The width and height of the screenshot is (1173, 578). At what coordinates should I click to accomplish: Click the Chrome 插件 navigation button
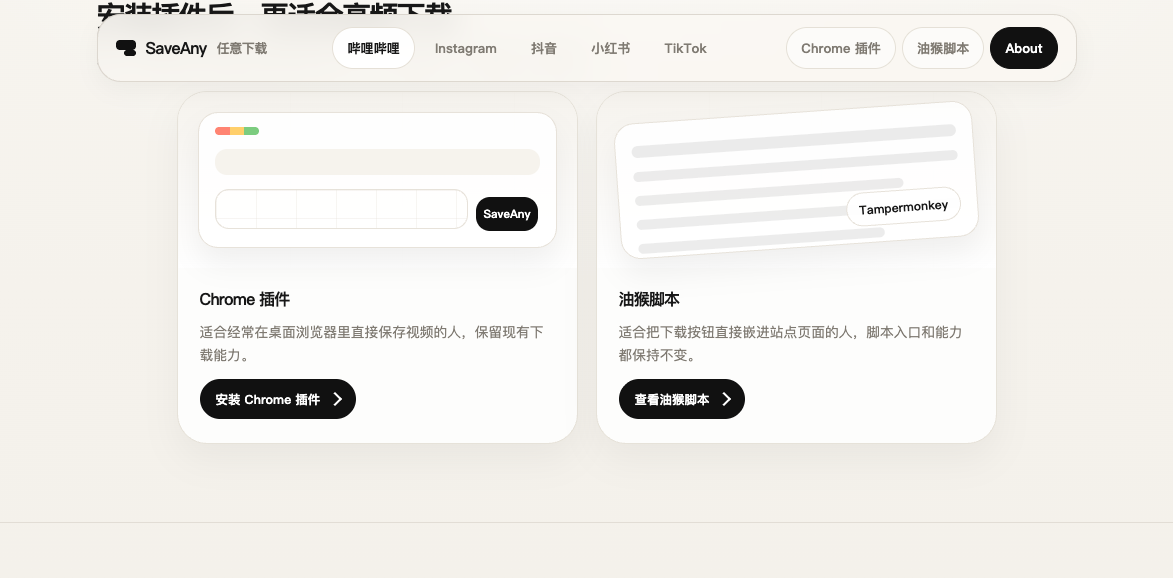840,47
